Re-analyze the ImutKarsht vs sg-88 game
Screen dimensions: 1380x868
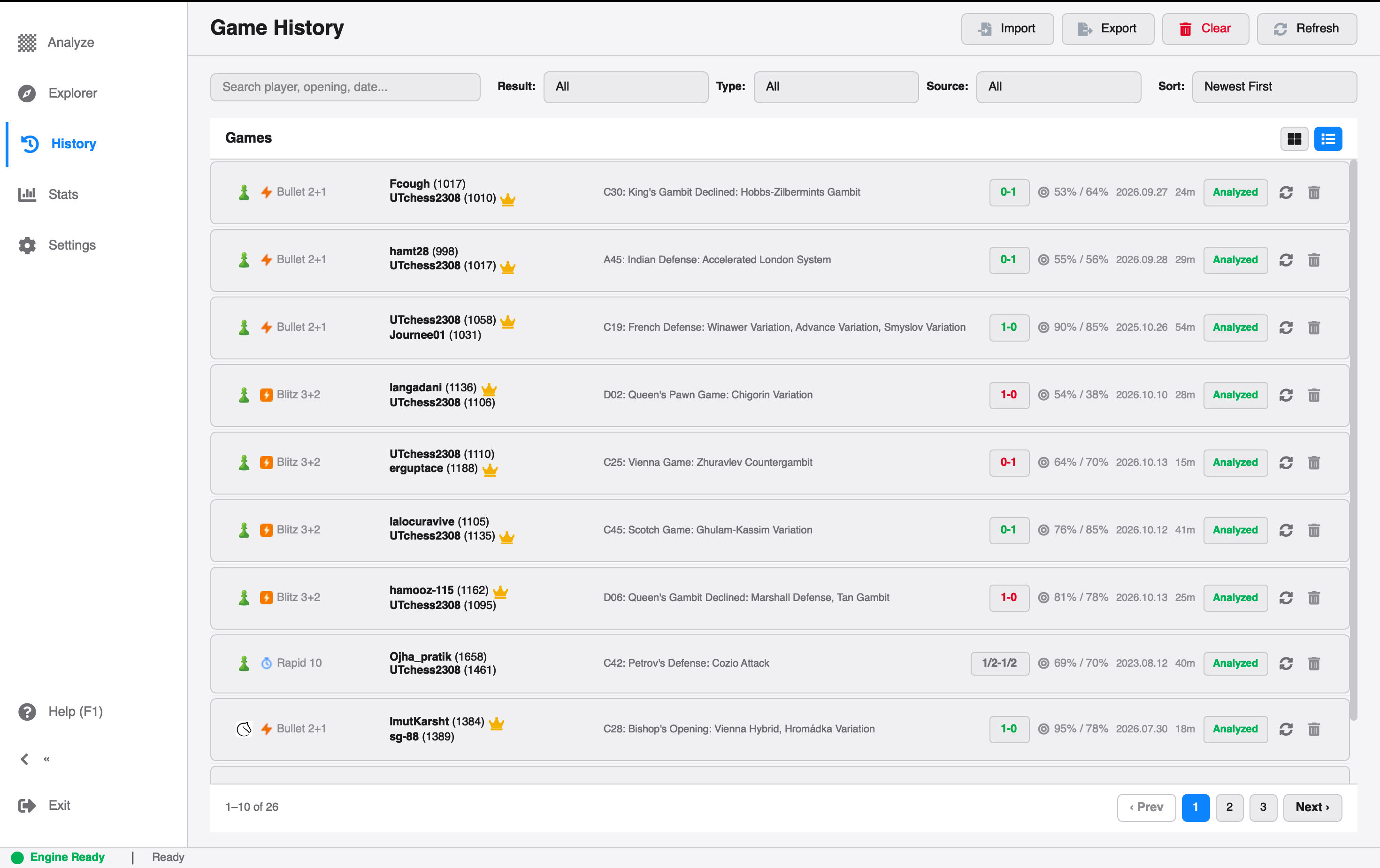(x=1286, y=729)
